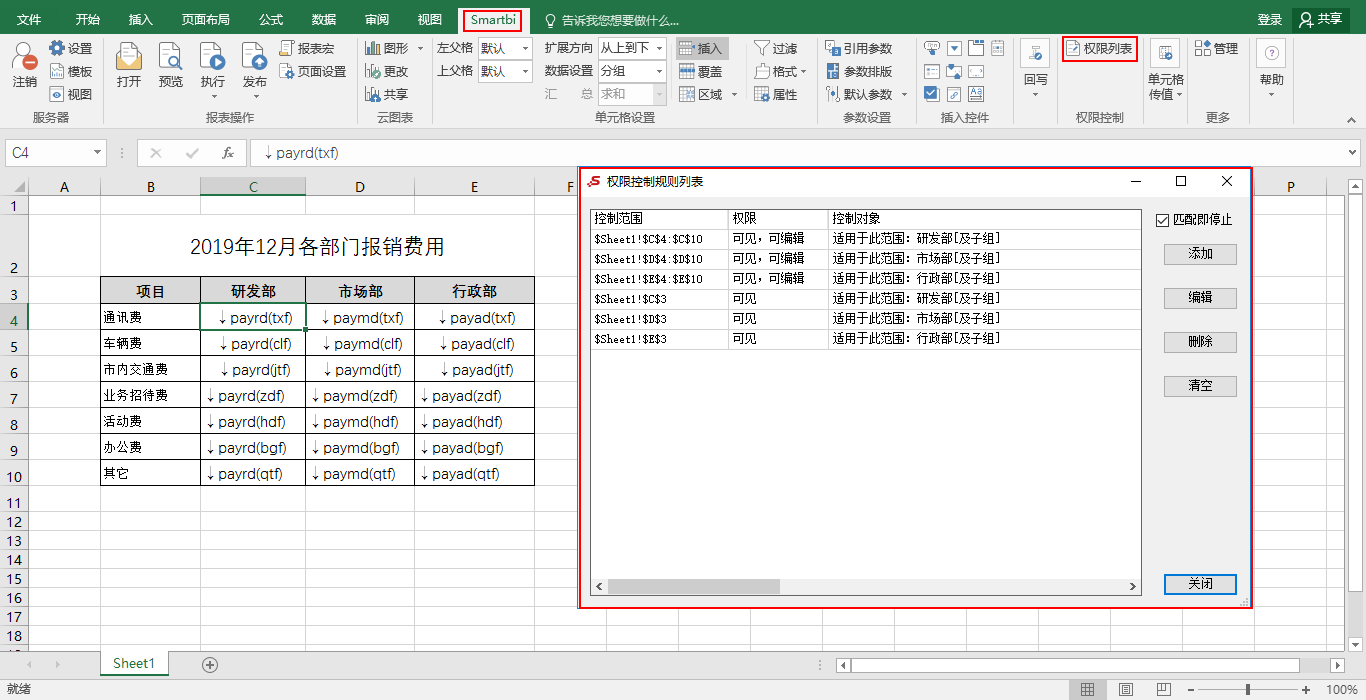Insert the text label control icon
1366x700 pixels.
point(976,94)
